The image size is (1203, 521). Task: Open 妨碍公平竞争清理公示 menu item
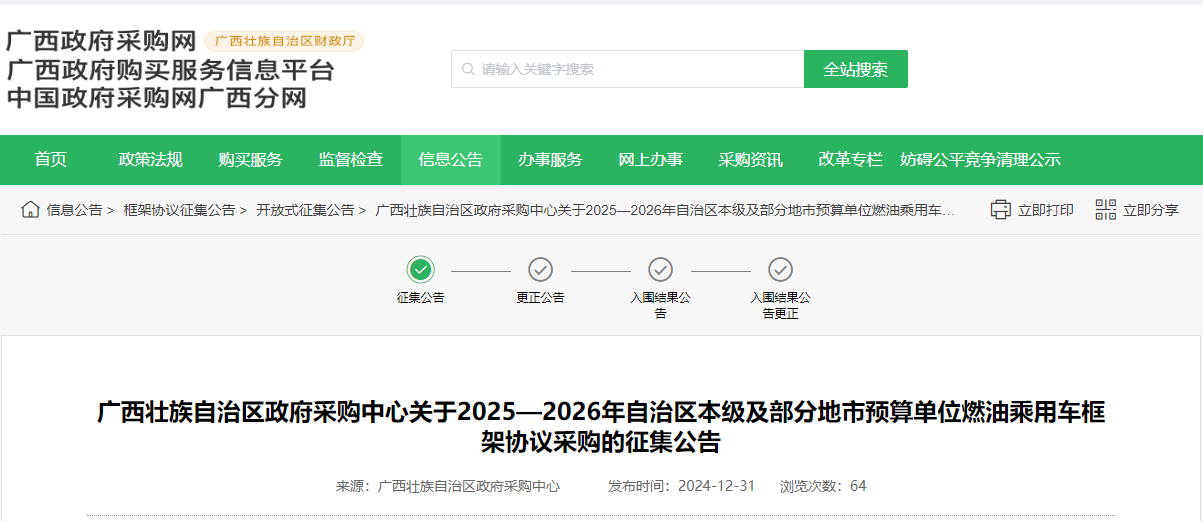pyautogui.click(x=980, y=160)
